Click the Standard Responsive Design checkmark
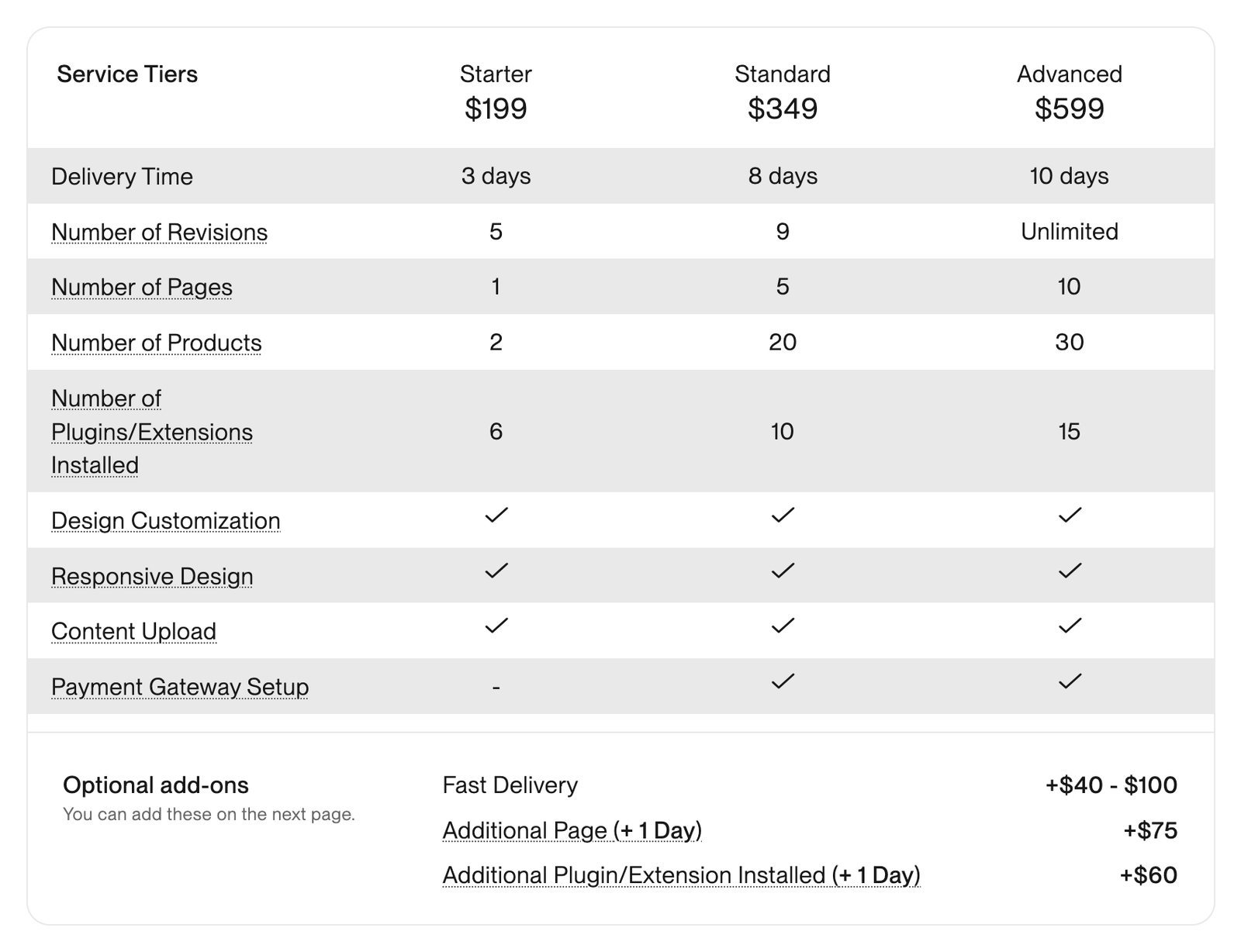Screen dimensions: 1241x952 pos(783,571)
